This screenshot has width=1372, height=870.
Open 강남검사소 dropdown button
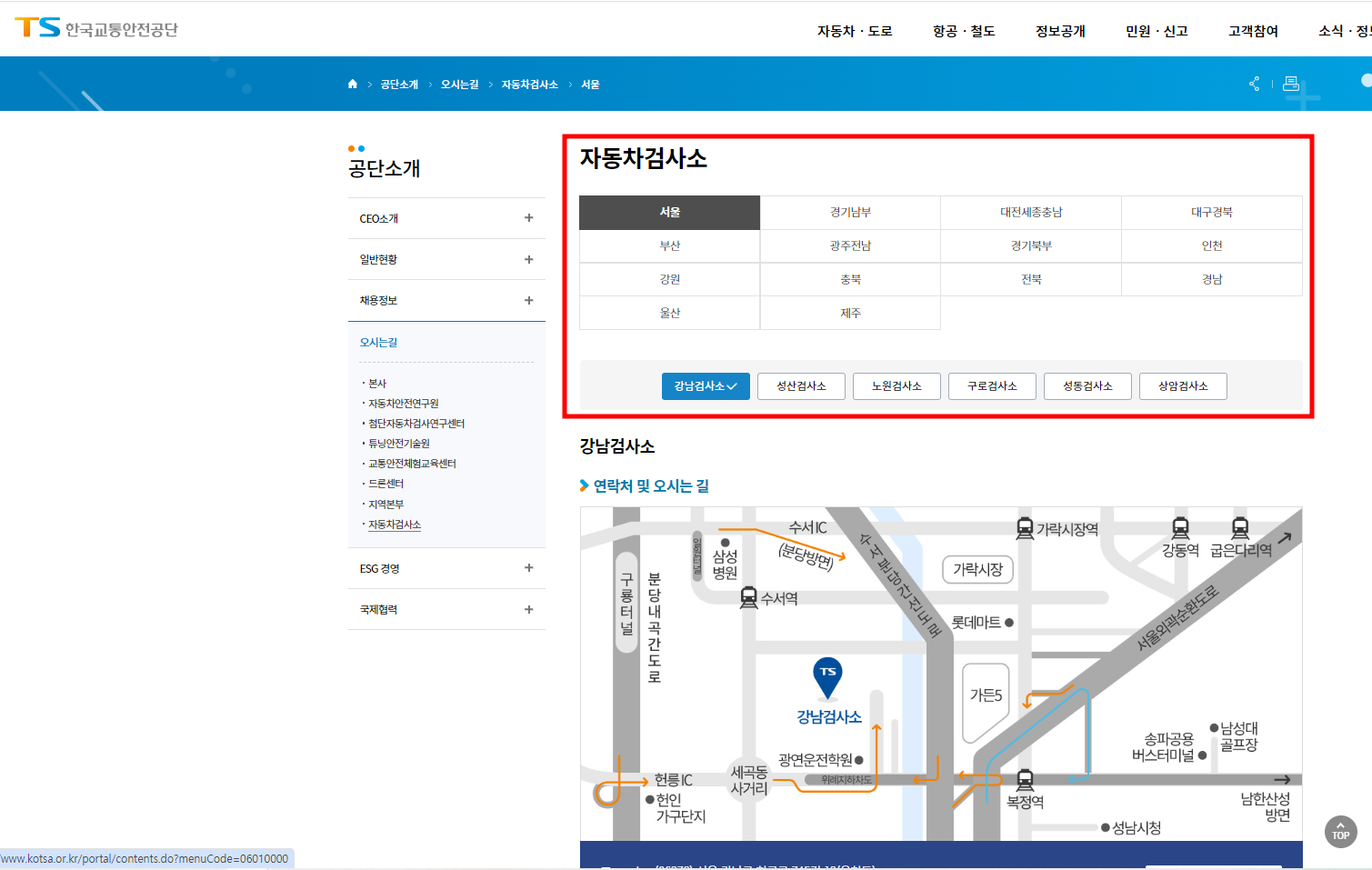coord(706,386)
